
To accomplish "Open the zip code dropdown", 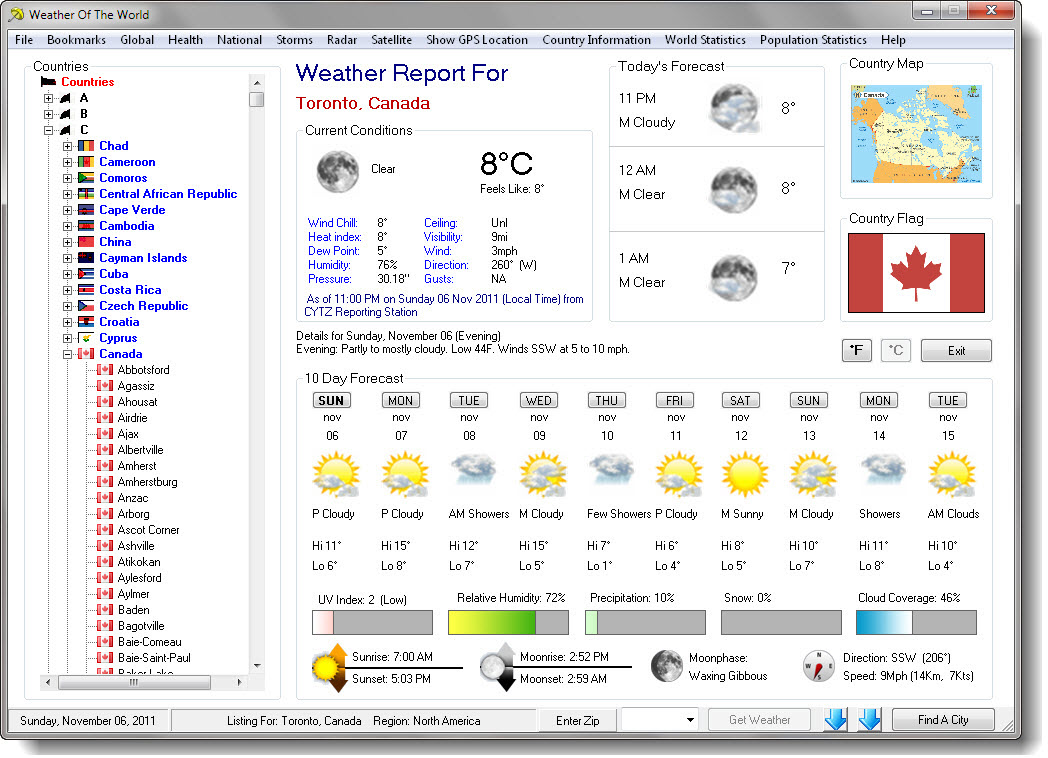I will [690, 720].
